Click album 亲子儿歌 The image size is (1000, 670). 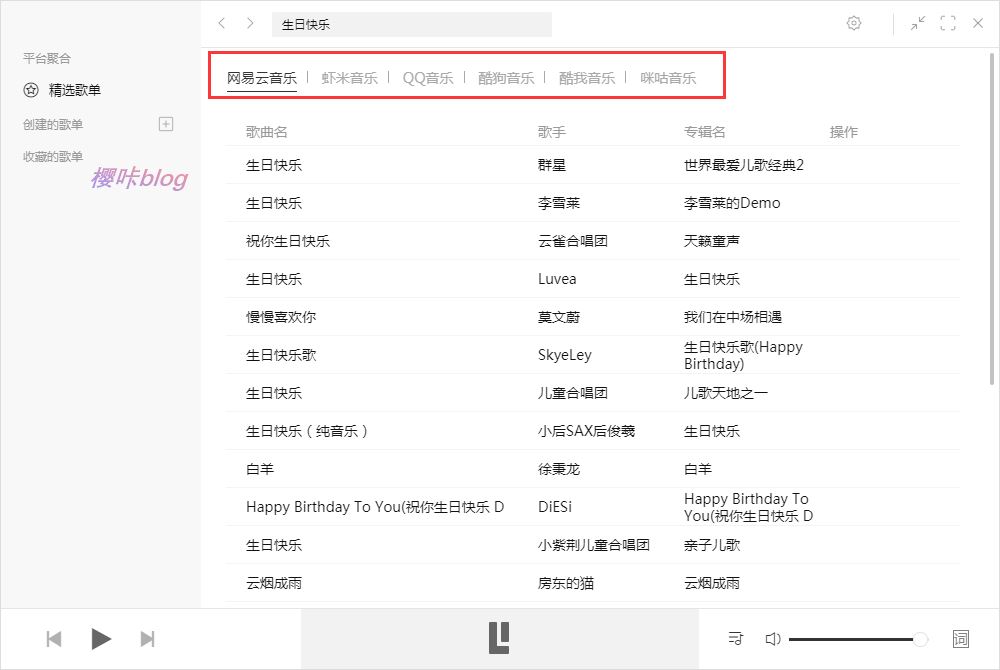pos(712,544)
